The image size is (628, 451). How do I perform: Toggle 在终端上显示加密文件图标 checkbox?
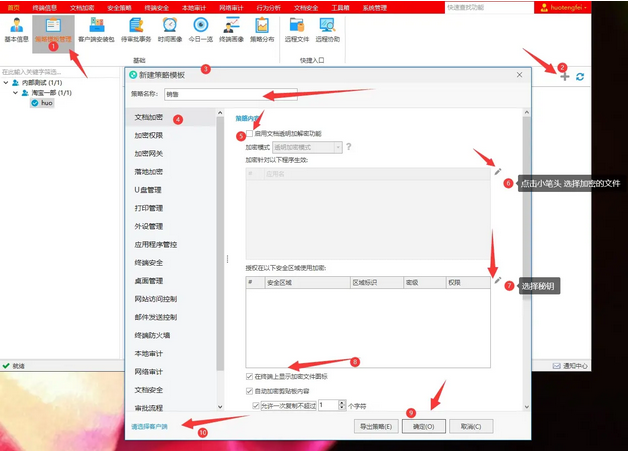(250, 377)
